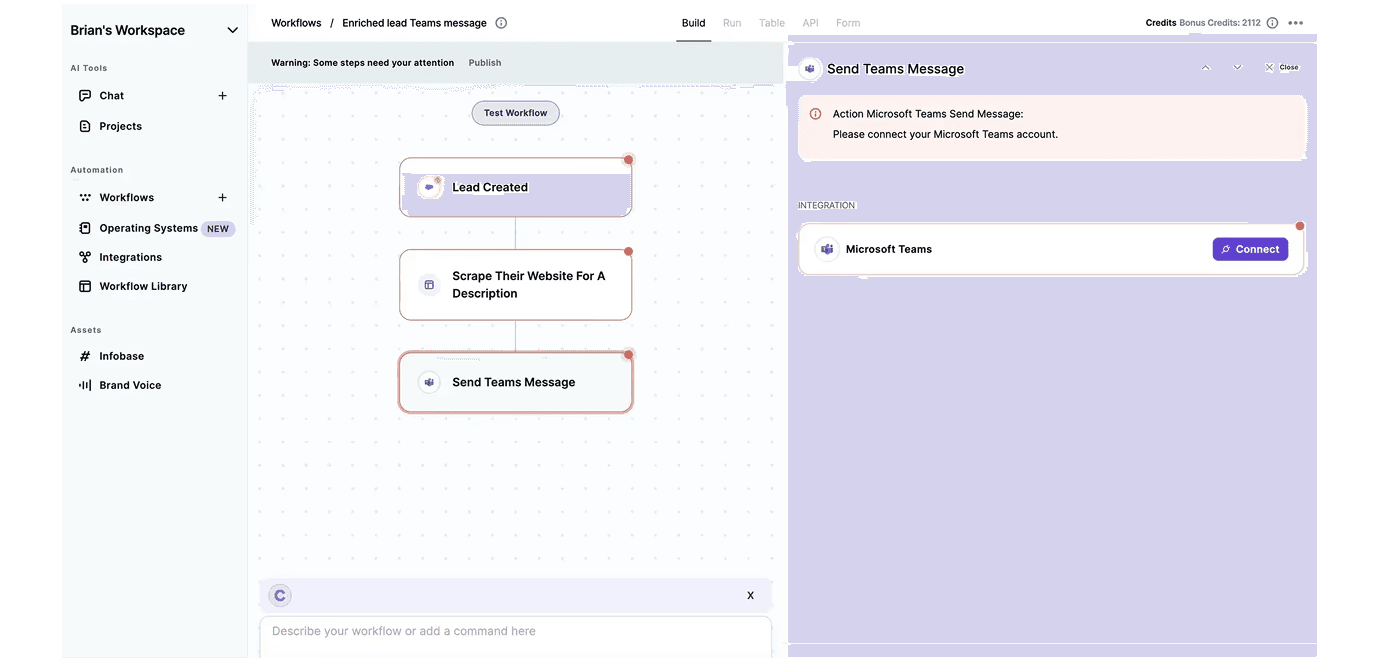
Task: Click the info icon next to Credits
Action: point(1272,23)
